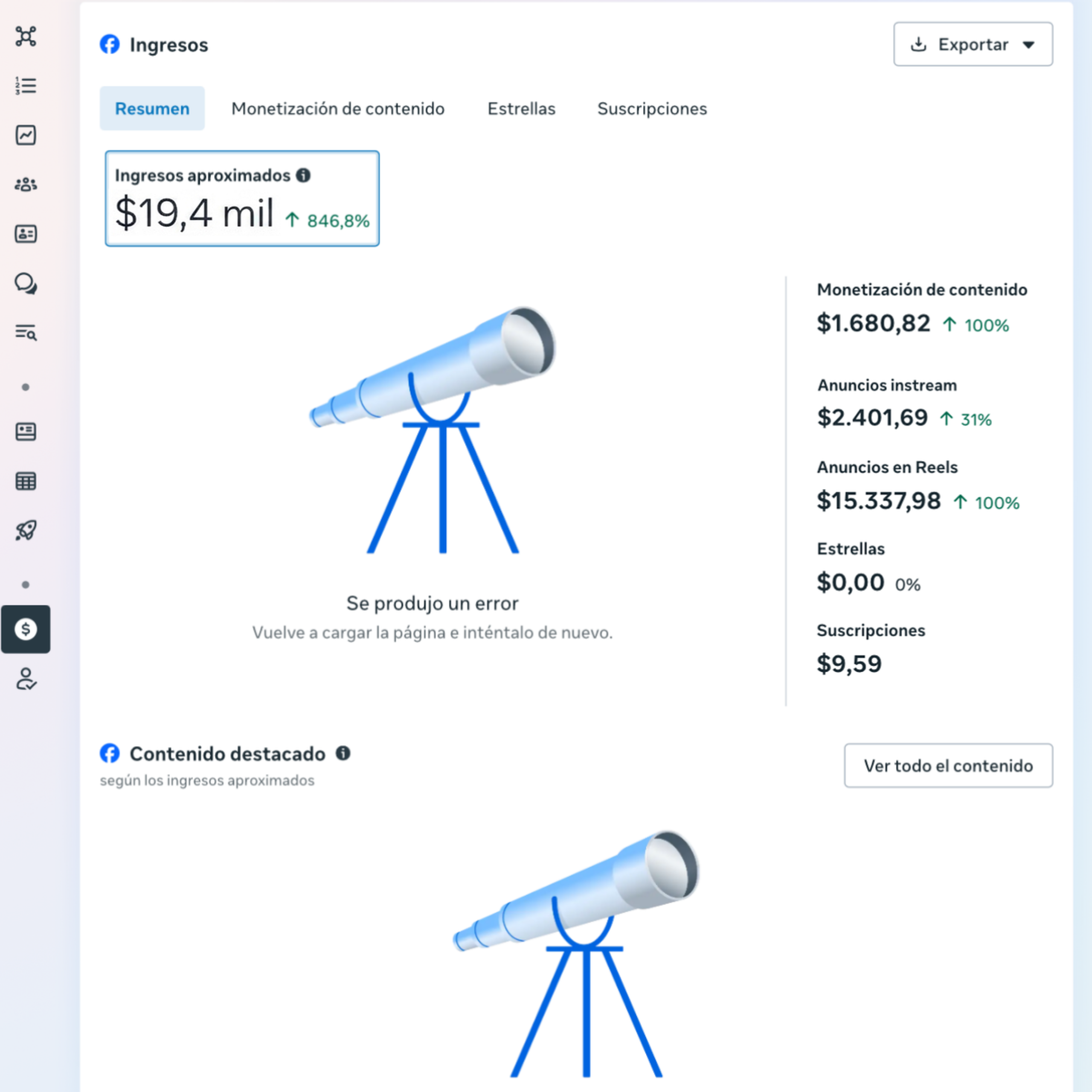
Task: Click Ver todo el contenido button
Action: (x=948, y=766)
